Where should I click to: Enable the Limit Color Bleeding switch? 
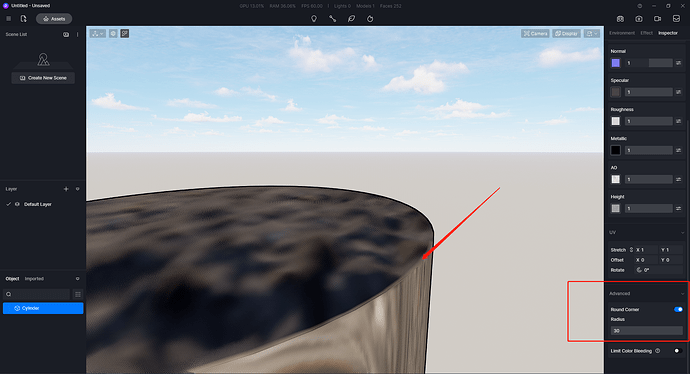click(678, 351)
